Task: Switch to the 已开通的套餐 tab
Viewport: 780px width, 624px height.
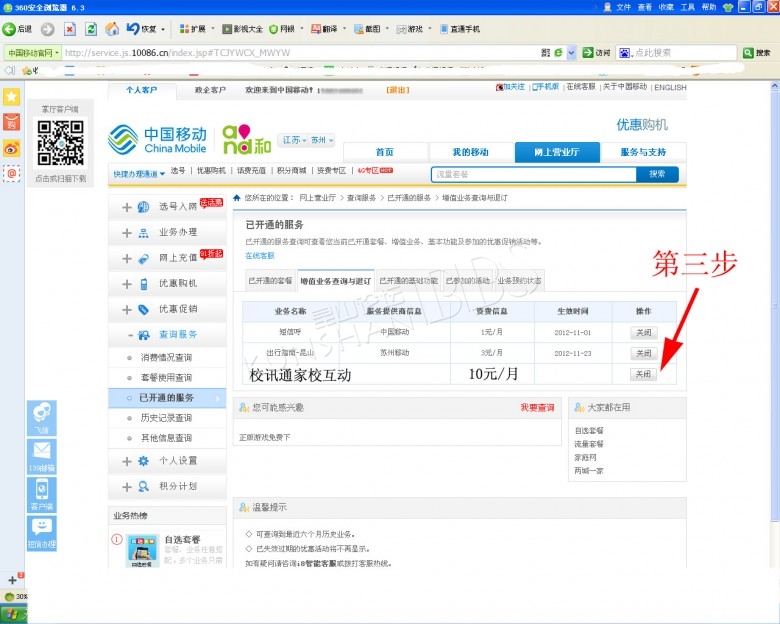Action: (x=271, y=281)
